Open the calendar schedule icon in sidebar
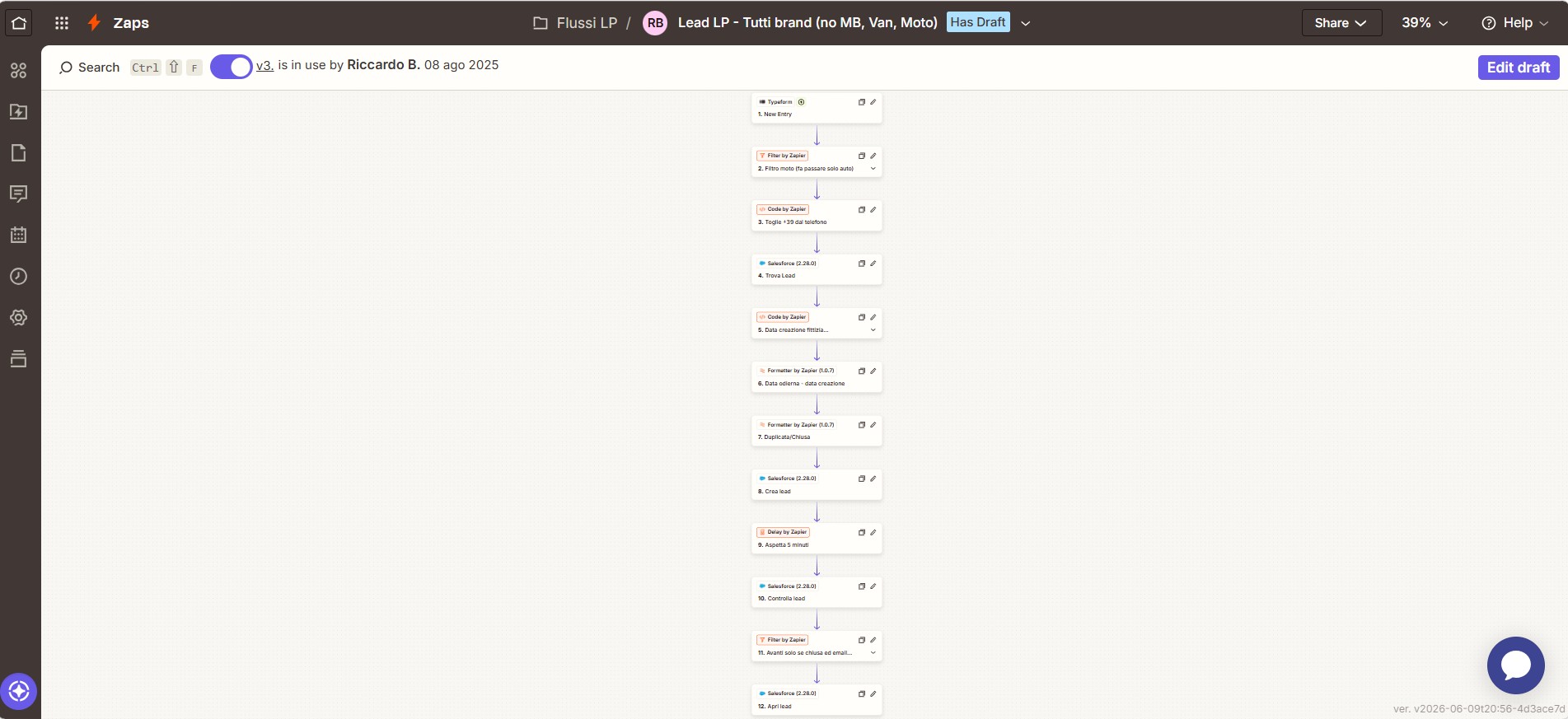The height and width of the screenshot is (719, 1568). [x=19, y=236]
